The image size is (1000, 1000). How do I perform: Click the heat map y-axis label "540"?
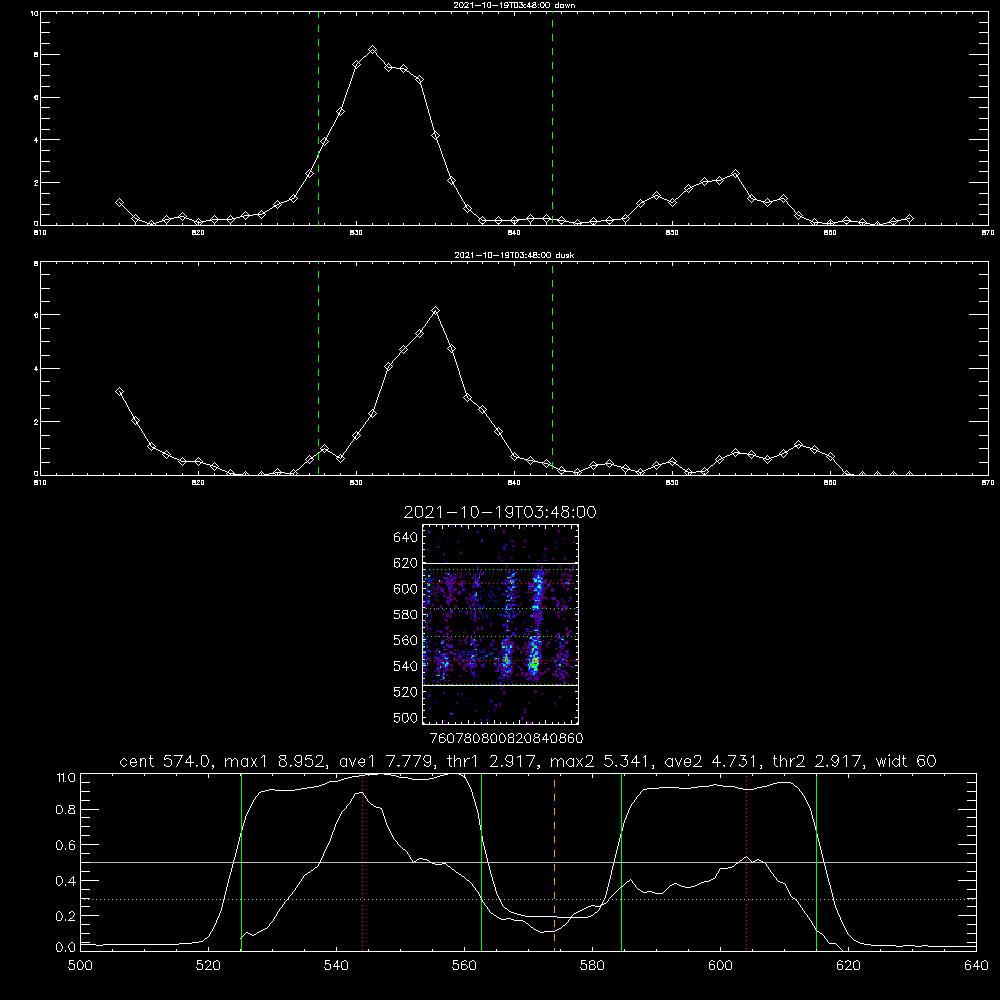pyautogui.click(x=405, y=666)
